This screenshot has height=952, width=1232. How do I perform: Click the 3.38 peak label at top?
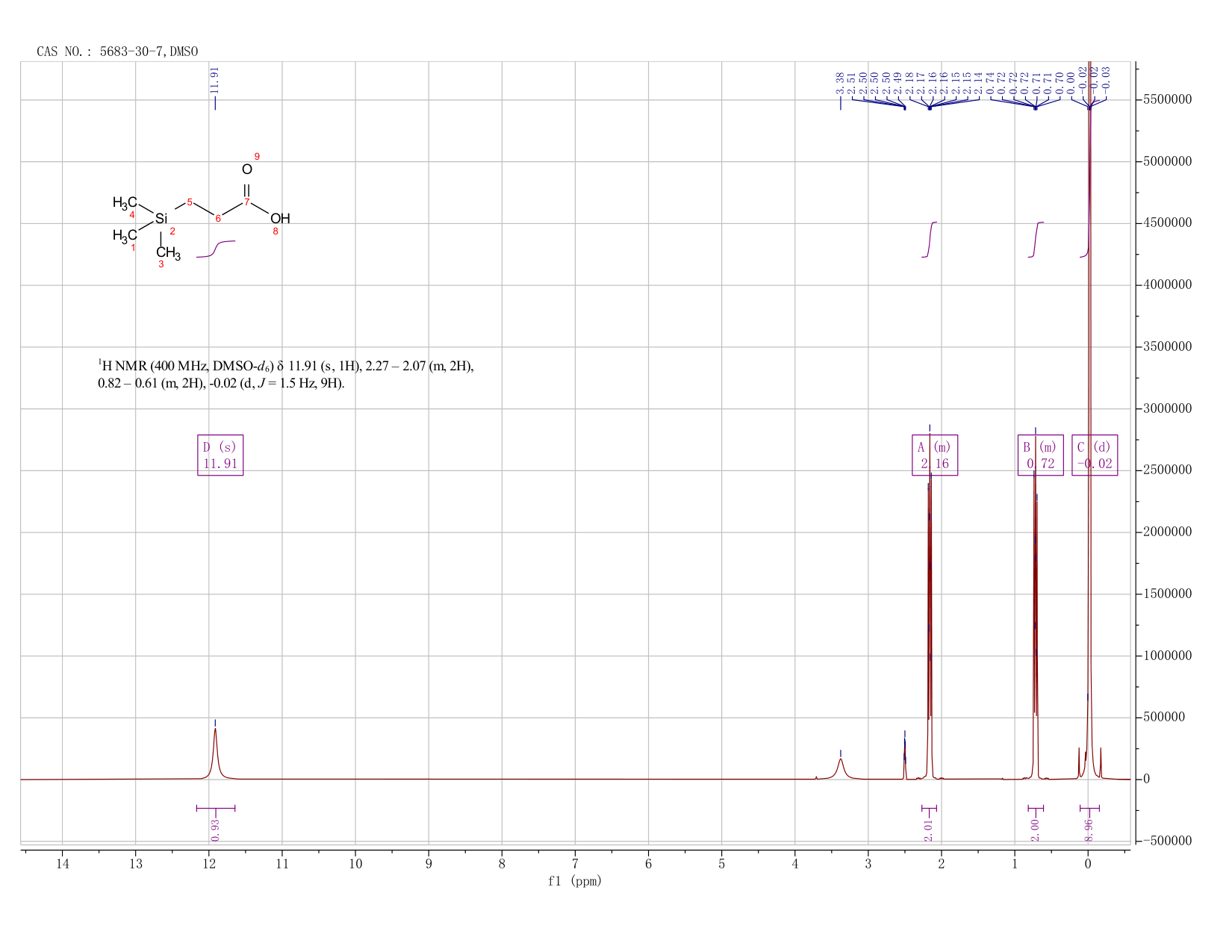point(840,82)
